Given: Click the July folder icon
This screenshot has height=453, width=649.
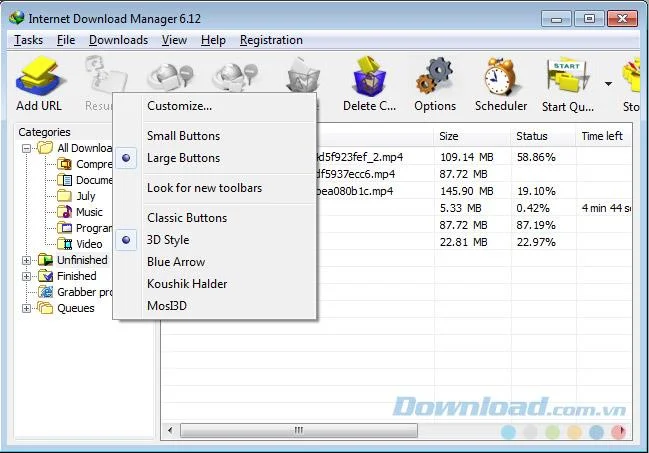Looking at the screenshot, I should point(65,195).
